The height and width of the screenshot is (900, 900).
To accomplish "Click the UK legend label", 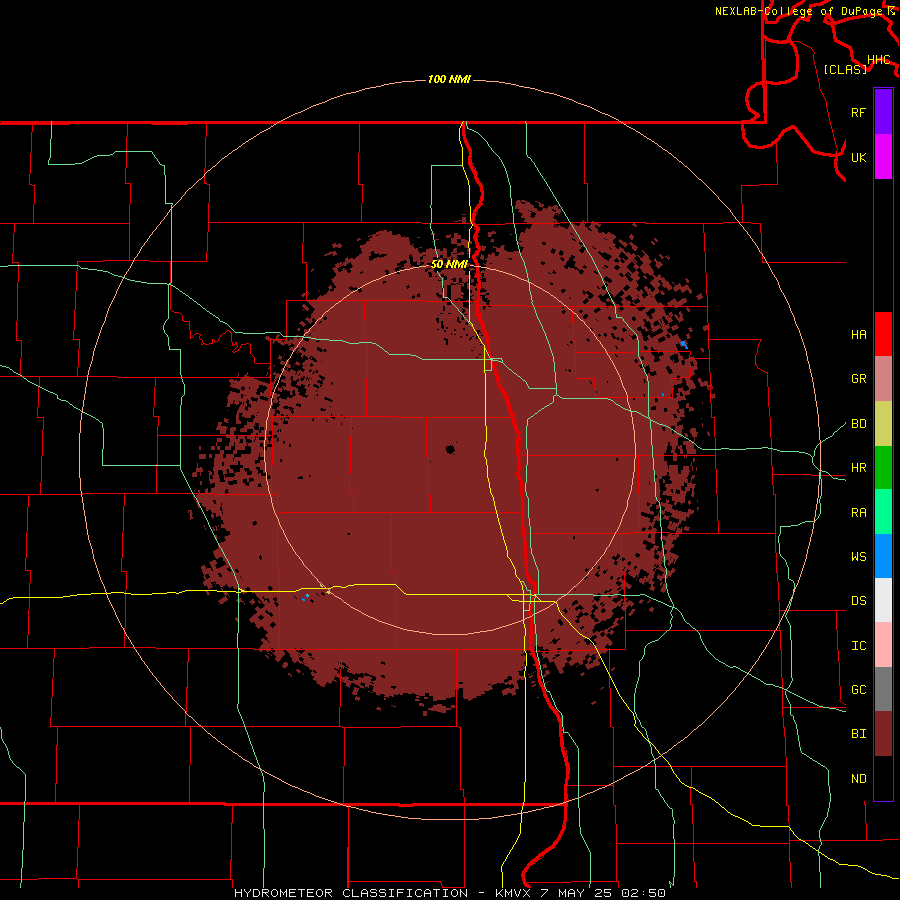I will (x=858, y=157).
